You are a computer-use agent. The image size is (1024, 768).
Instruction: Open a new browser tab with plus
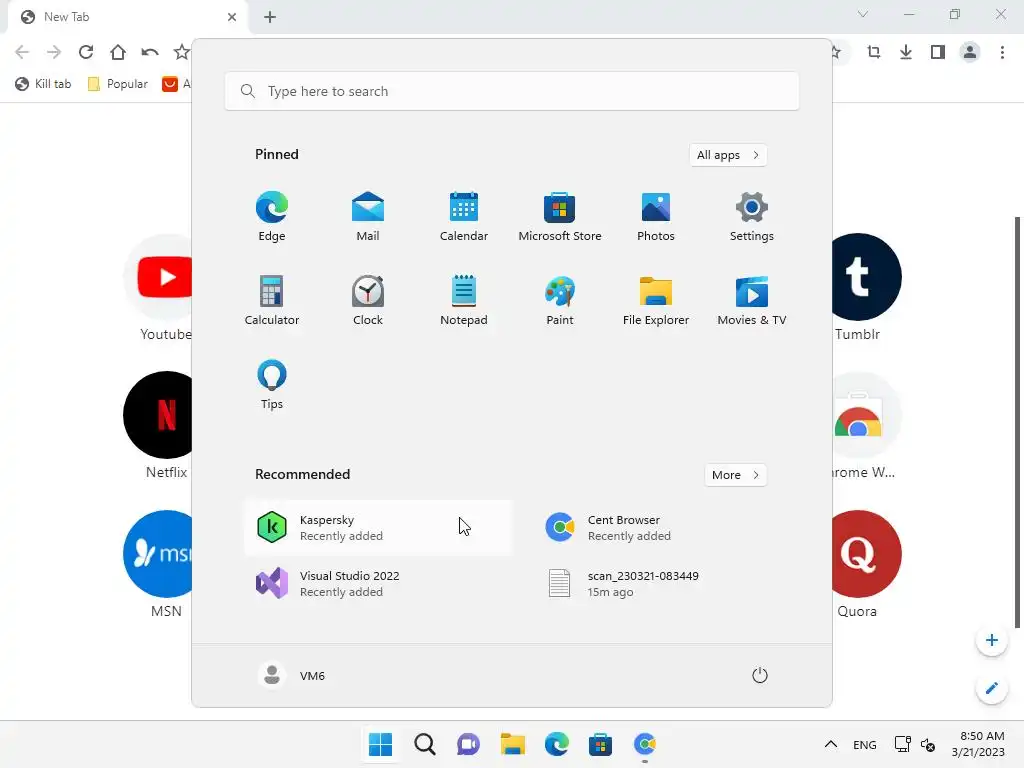click(x=270, y=17)
